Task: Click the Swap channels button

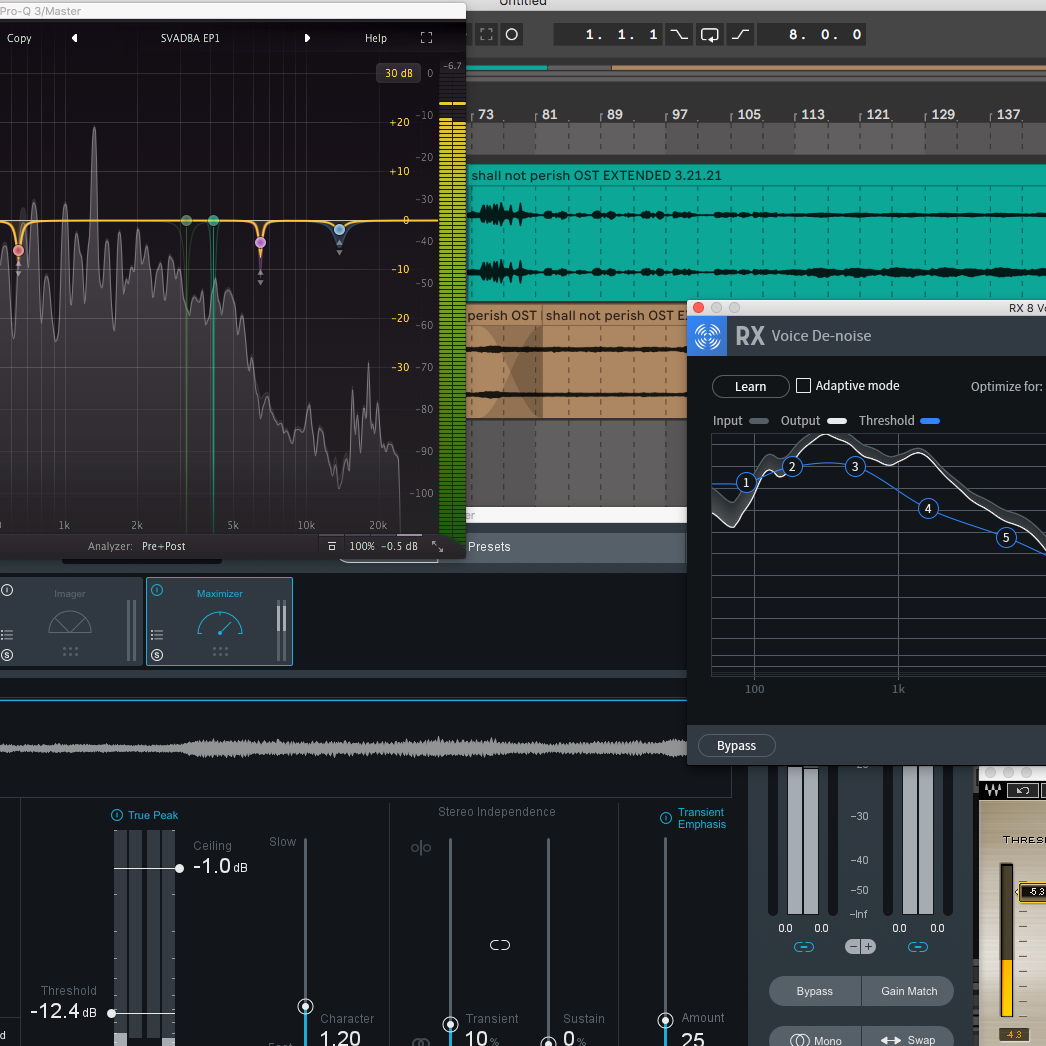Action: (x=909, y=1039)
